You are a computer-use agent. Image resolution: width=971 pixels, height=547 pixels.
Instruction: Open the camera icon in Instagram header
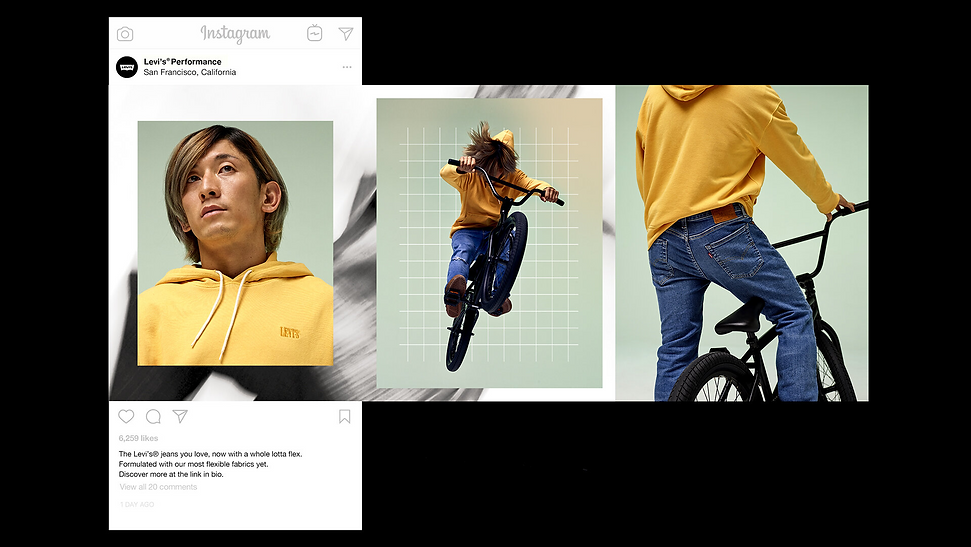[x=125, y=33]
